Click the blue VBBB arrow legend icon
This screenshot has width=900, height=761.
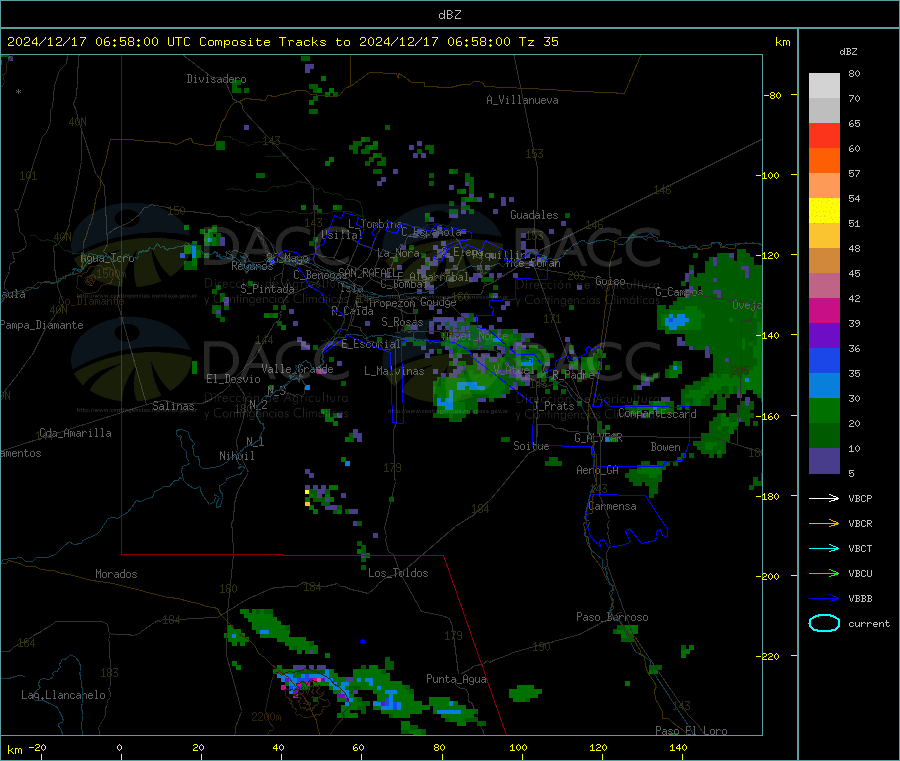click(x=824, y=598)
